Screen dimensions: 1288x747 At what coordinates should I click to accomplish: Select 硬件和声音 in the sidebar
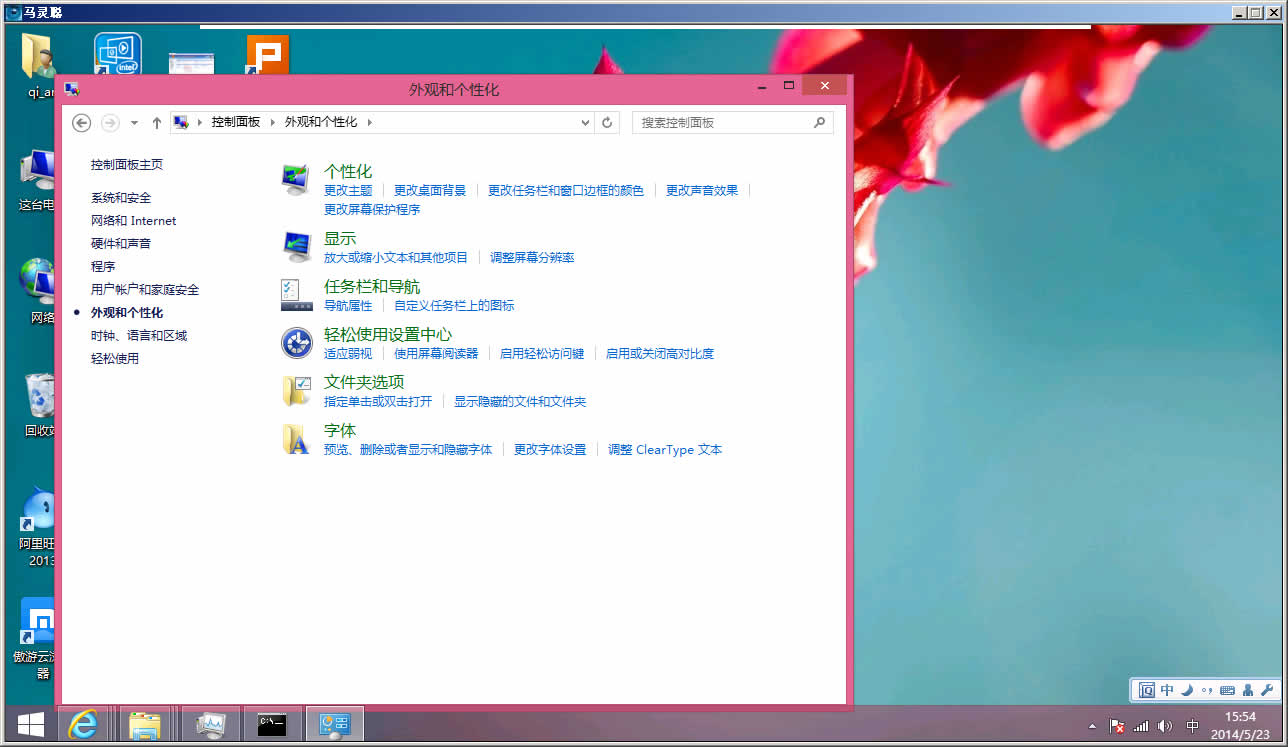[121, 244]
